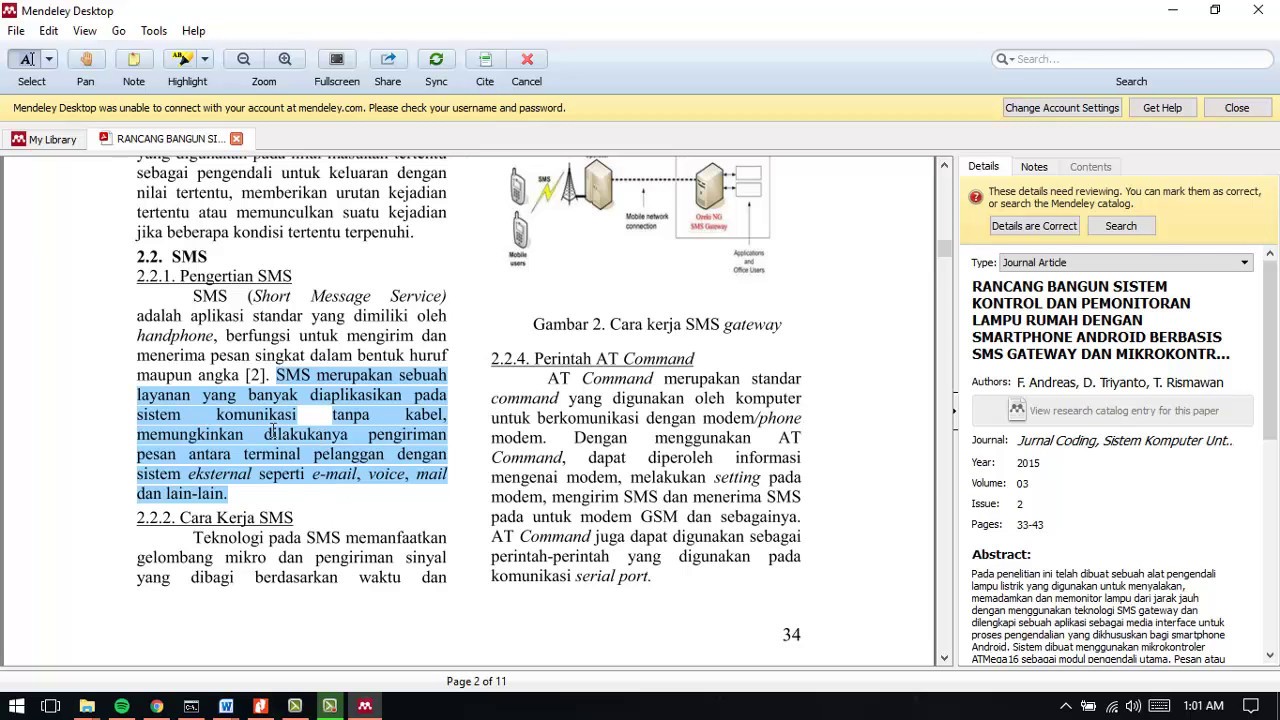Click the heading 2.2.4. Perintah AT Command
Viewport: 1280px width, 720px height.
click(592, 359)
